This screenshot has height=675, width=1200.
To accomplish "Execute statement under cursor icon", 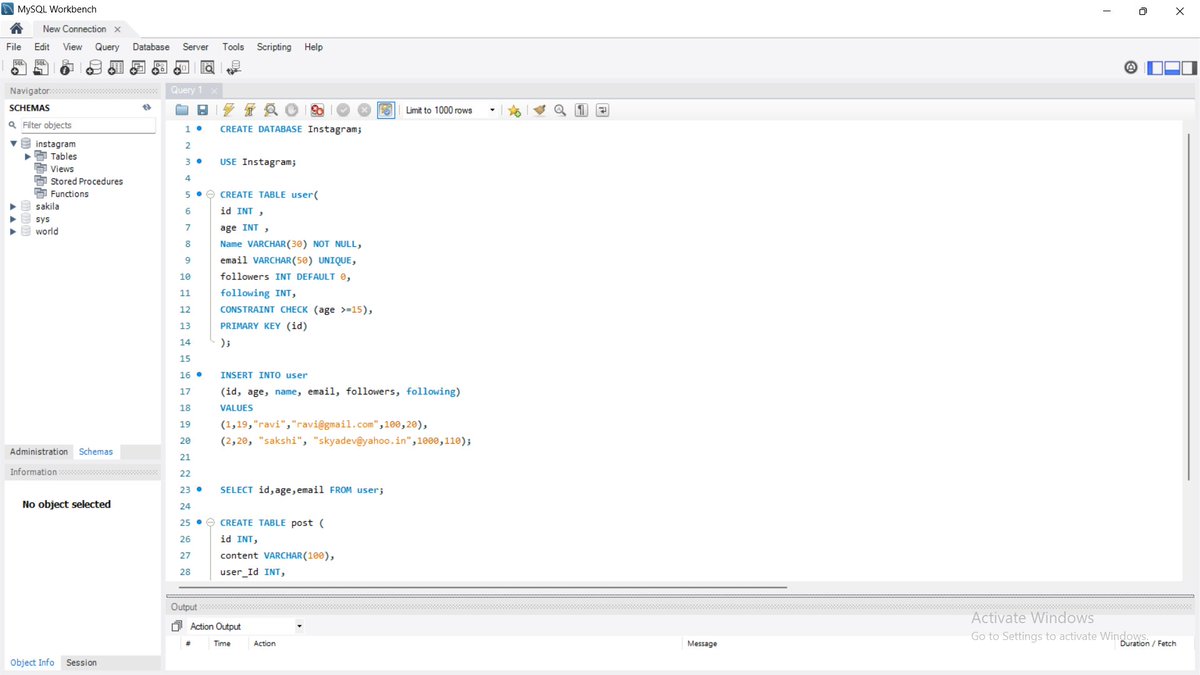I will [x=250, y=110].
